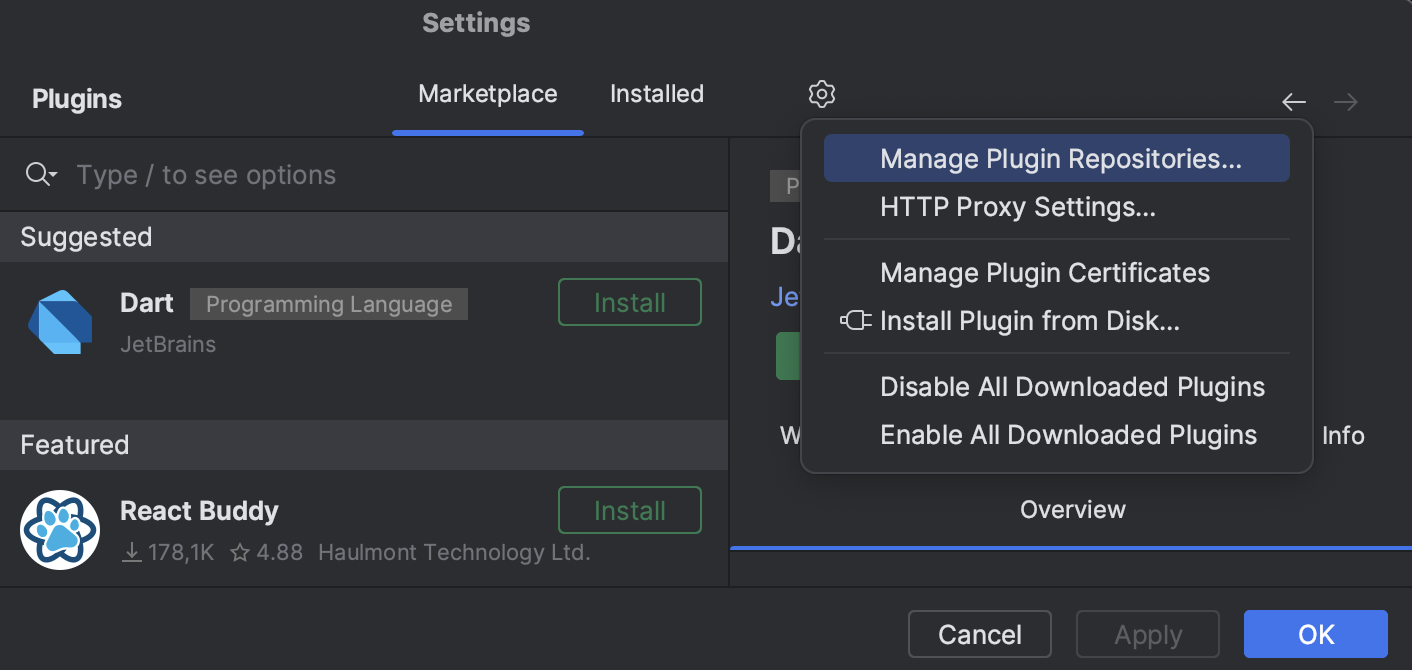Screen dimensions: 1412x670
Task: Navigate back with the left arrow
Action: pos(1293,101)
